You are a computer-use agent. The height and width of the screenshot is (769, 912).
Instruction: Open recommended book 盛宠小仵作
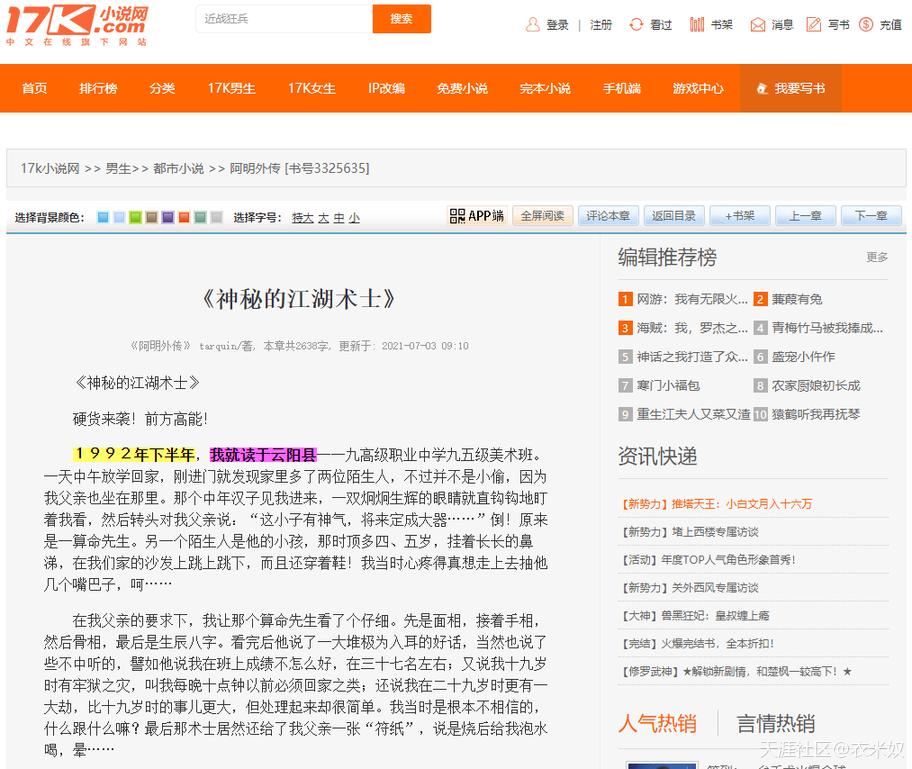(x=803, y=357)
